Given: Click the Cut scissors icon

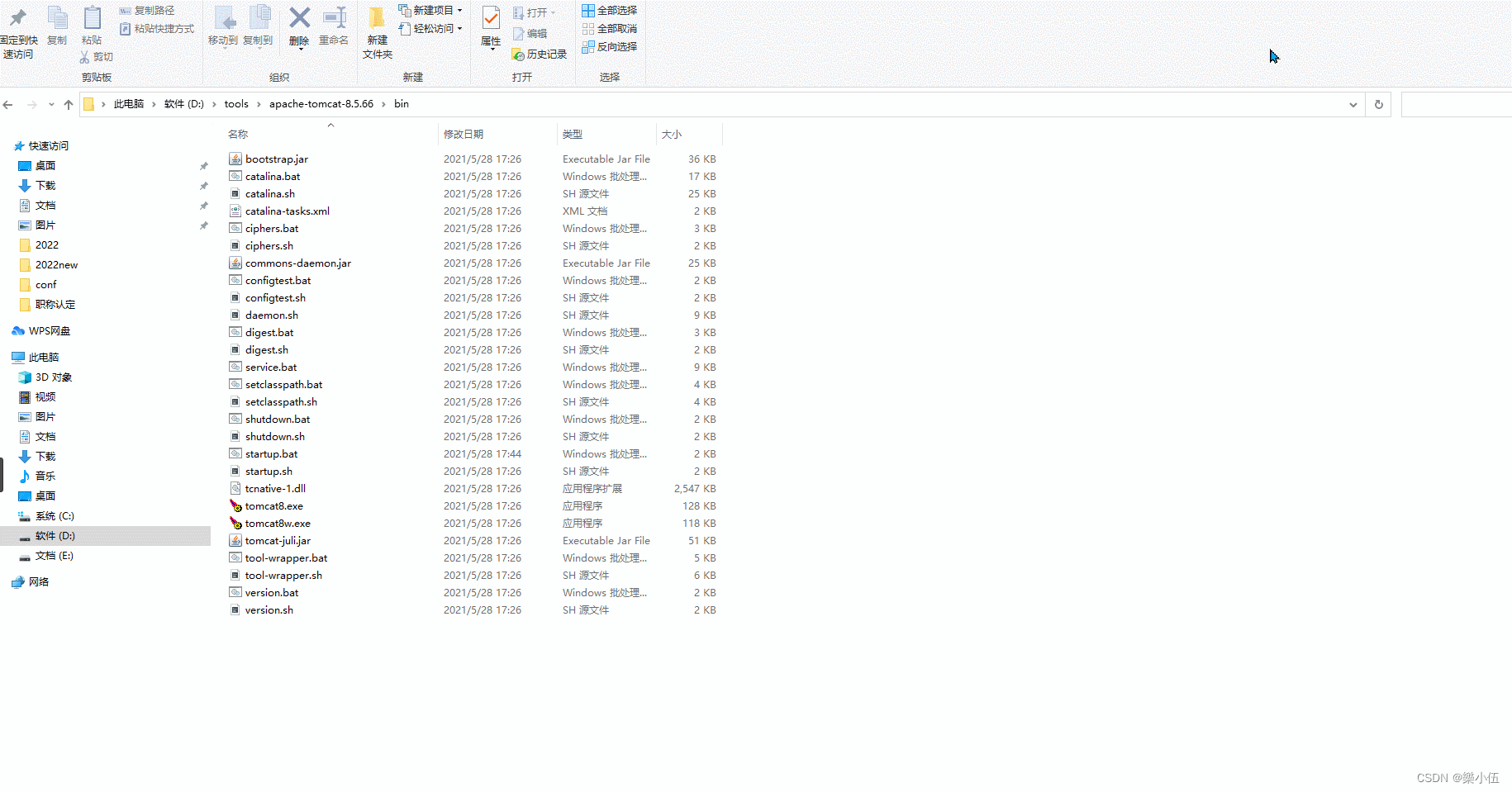Looking at the screenshot, I should click(x=84, y=57).
